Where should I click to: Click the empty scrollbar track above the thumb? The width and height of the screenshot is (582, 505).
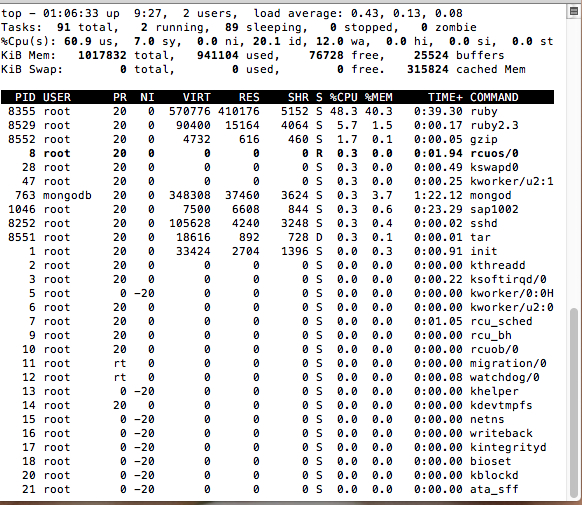pyautogui.click(x=574, y=163)
